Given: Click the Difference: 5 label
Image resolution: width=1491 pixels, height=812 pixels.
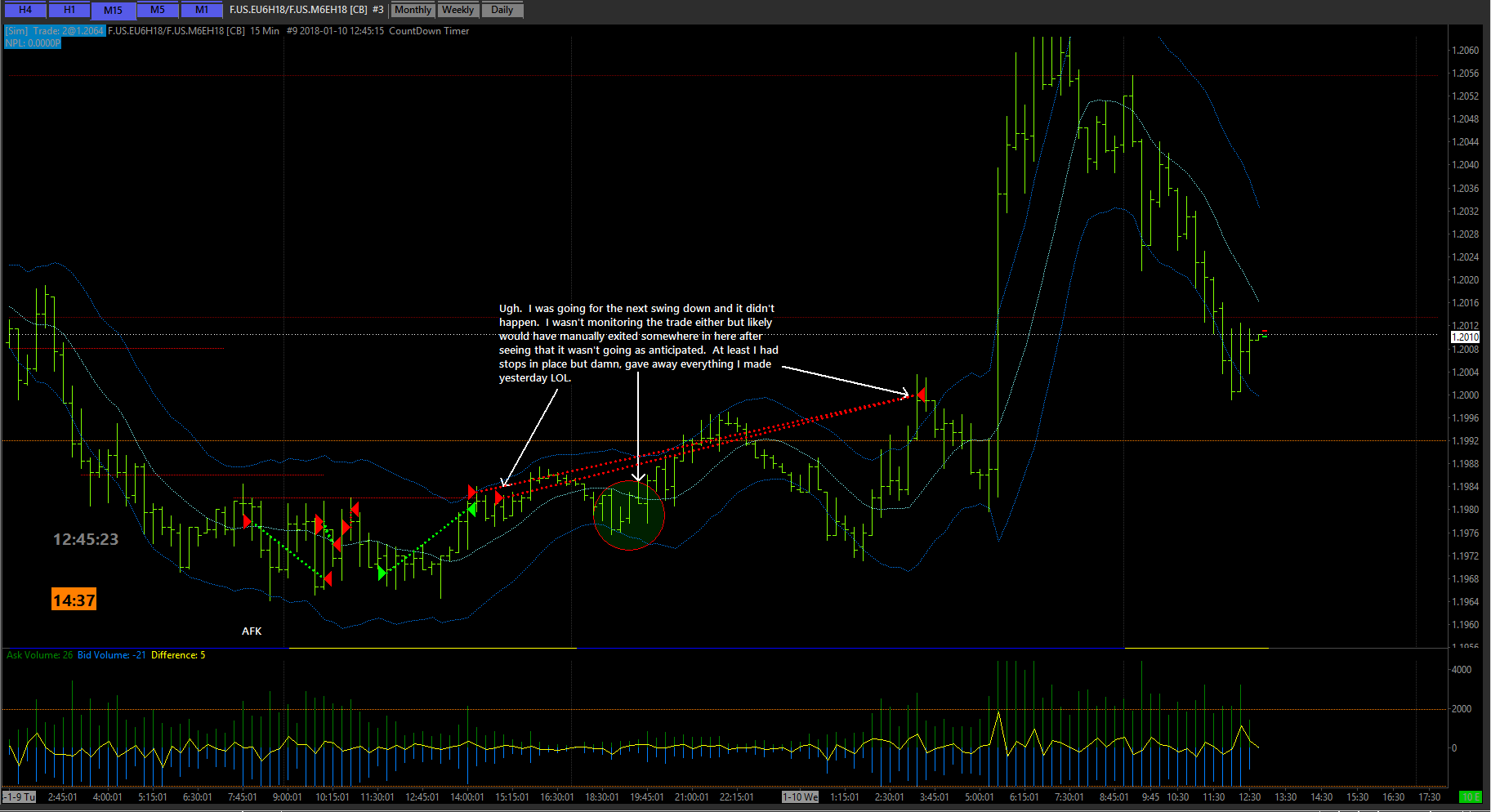Looking at the screenshot, I should 178,655.
